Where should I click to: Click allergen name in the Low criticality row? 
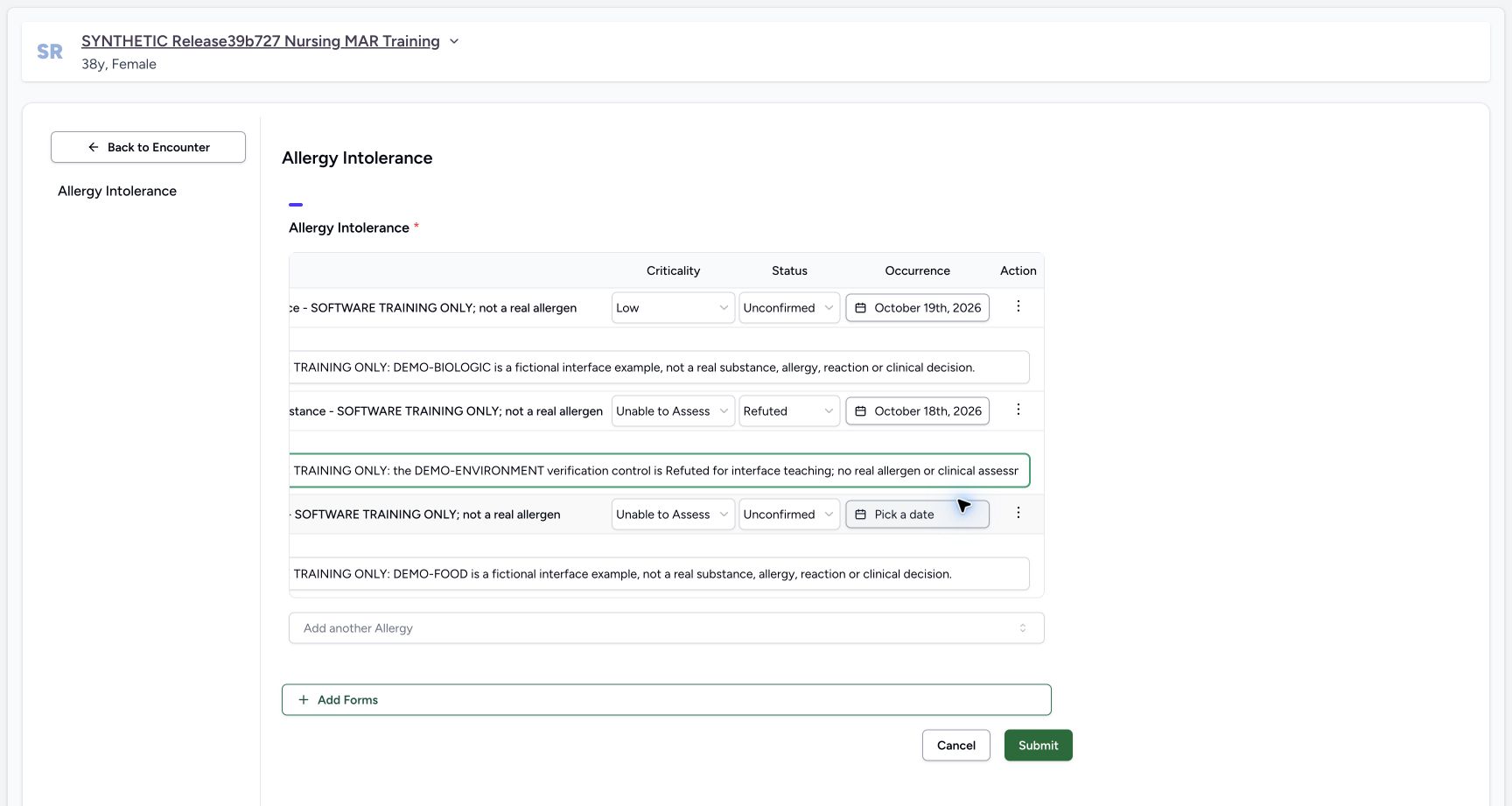pyautogui.click(x=433, y=308)
